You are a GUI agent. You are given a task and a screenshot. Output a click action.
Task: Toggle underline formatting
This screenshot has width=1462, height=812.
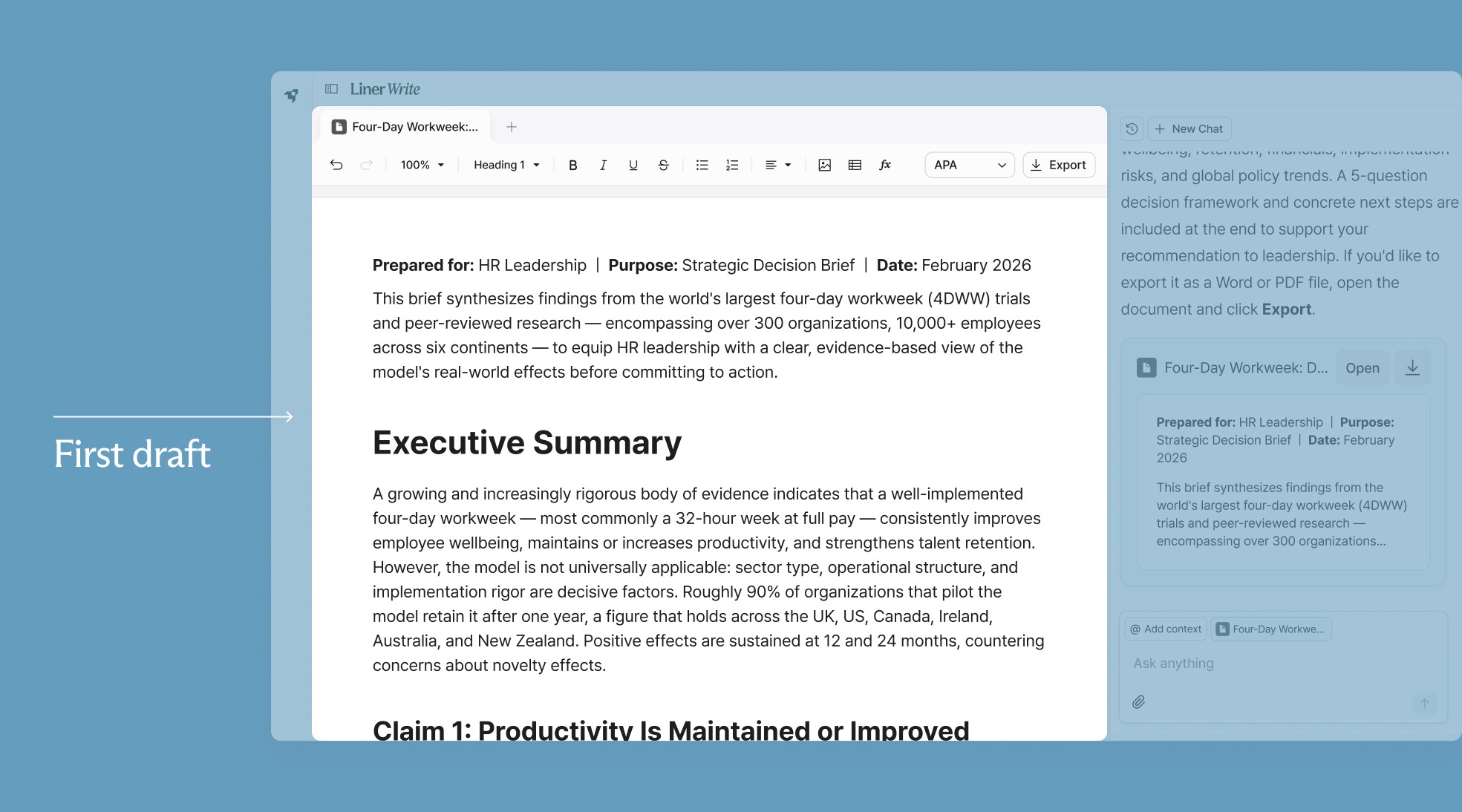(x=633, y=165)
